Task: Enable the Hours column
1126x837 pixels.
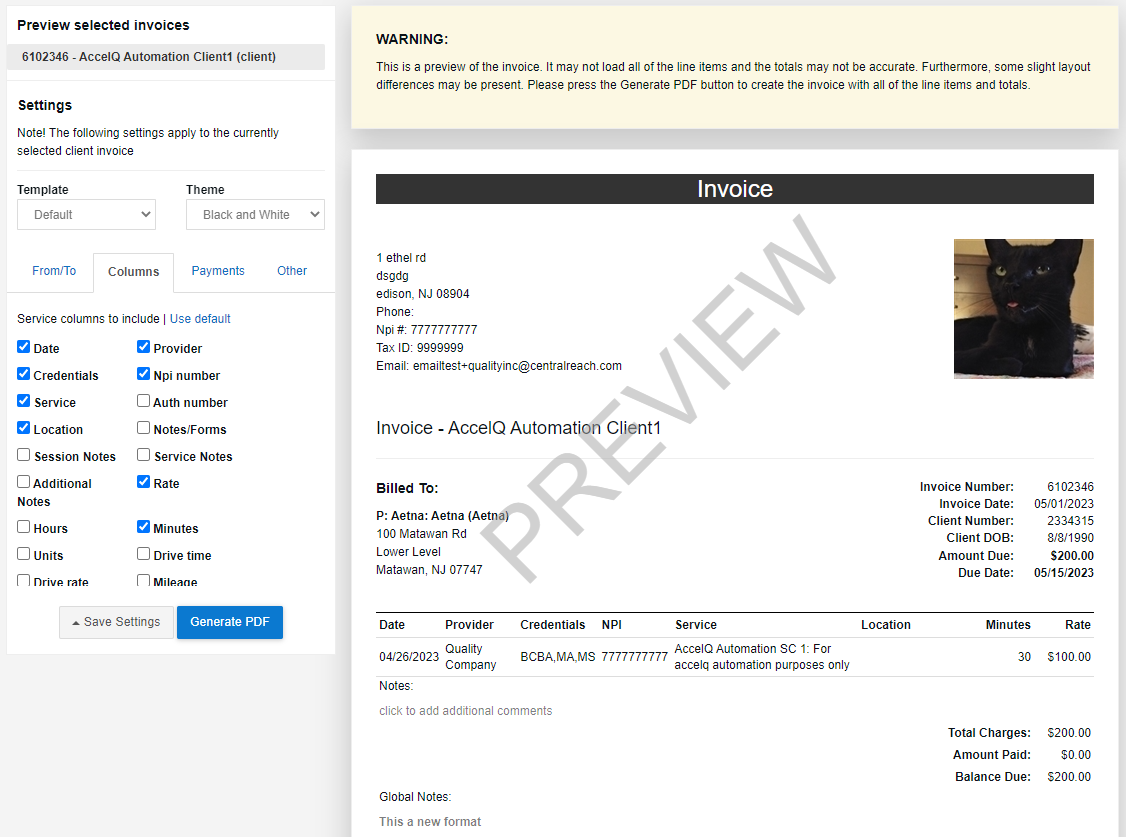Action: tap(22, 528)
